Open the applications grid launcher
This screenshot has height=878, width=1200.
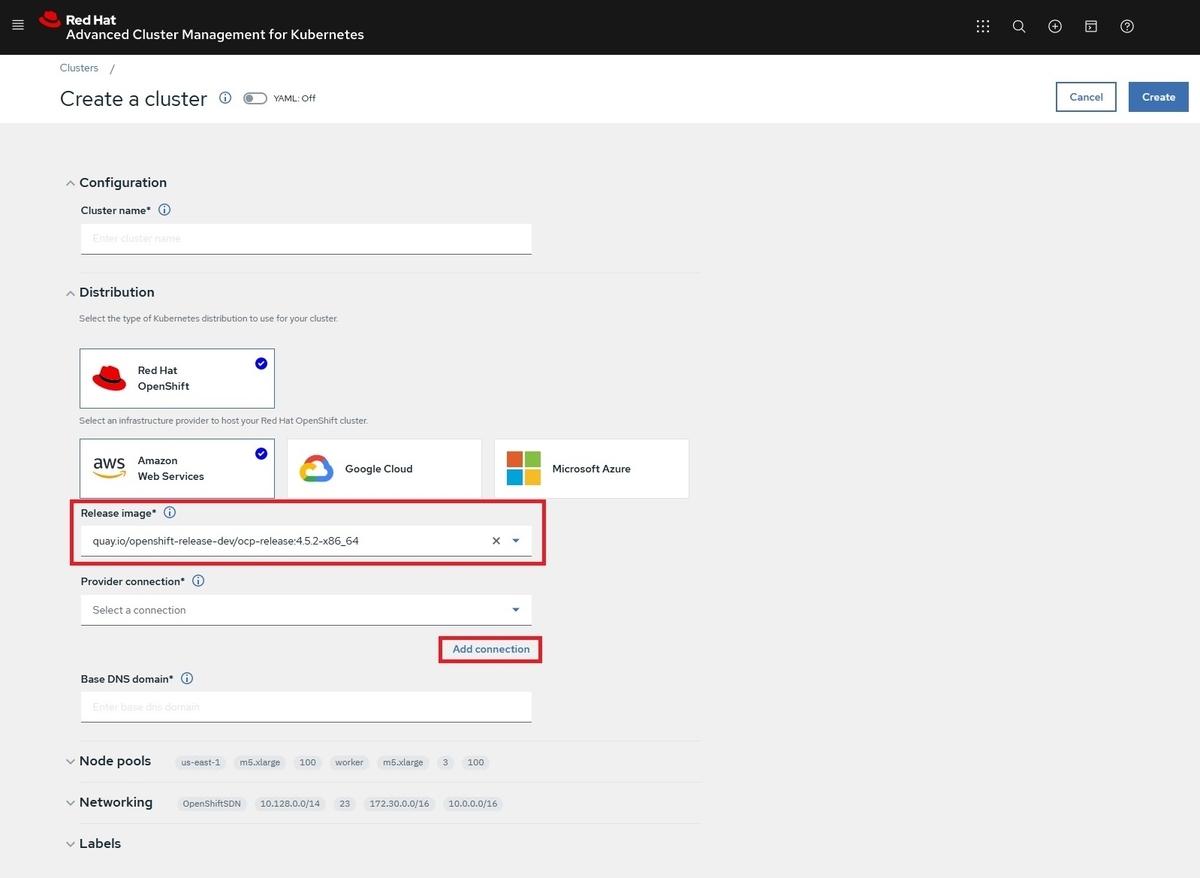982,27
